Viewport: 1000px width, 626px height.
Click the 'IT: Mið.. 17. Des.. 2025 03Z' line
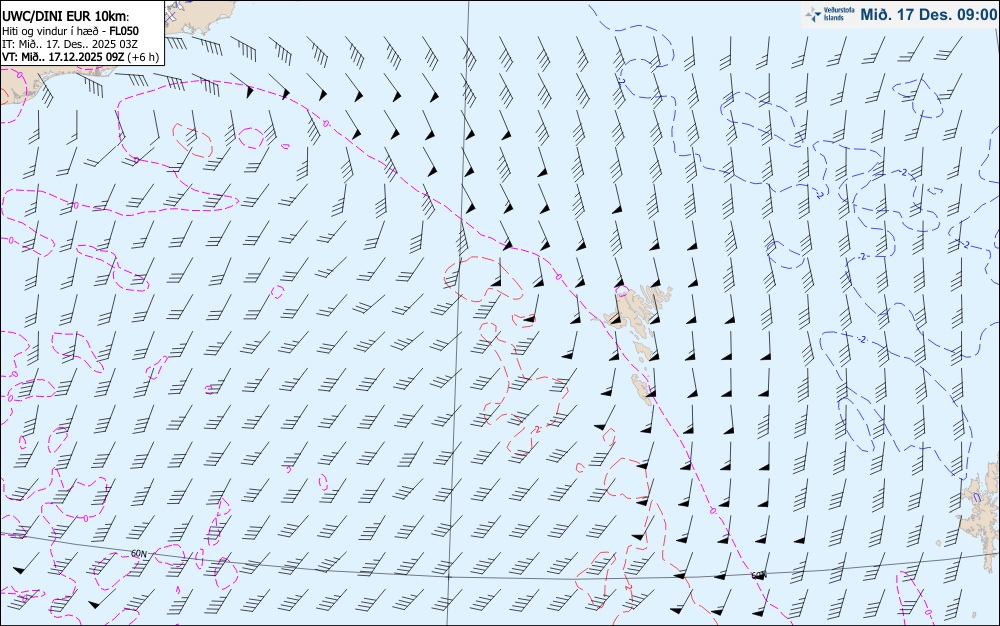click(70, 44)
